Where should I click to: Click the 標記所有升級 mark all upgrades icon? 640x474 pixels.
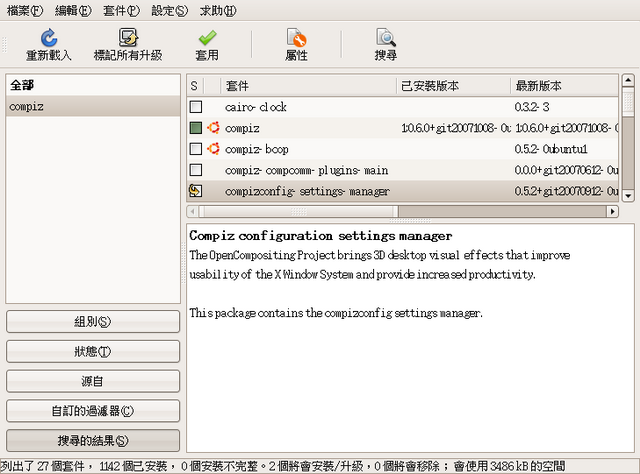(128, 38)
